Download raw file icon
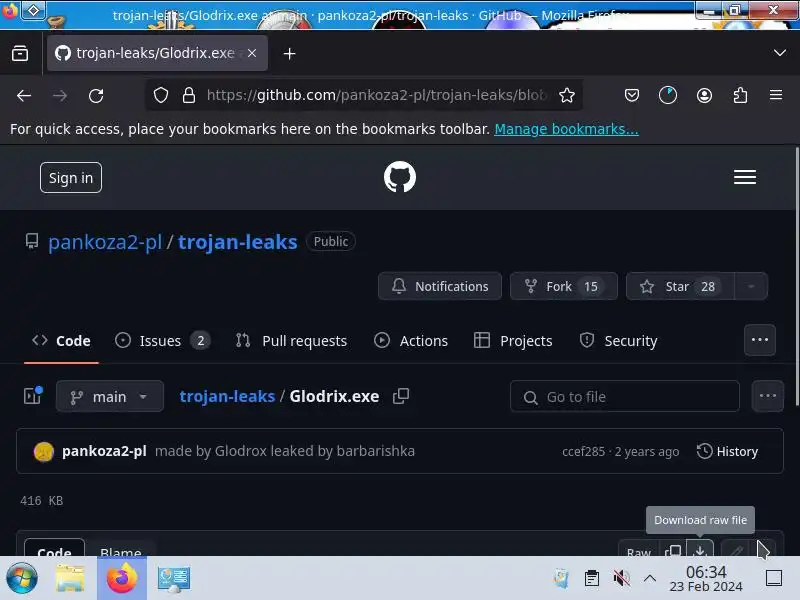Image resolution: width=800 pixels, height=600 pixels. click(x=700, y=550)
